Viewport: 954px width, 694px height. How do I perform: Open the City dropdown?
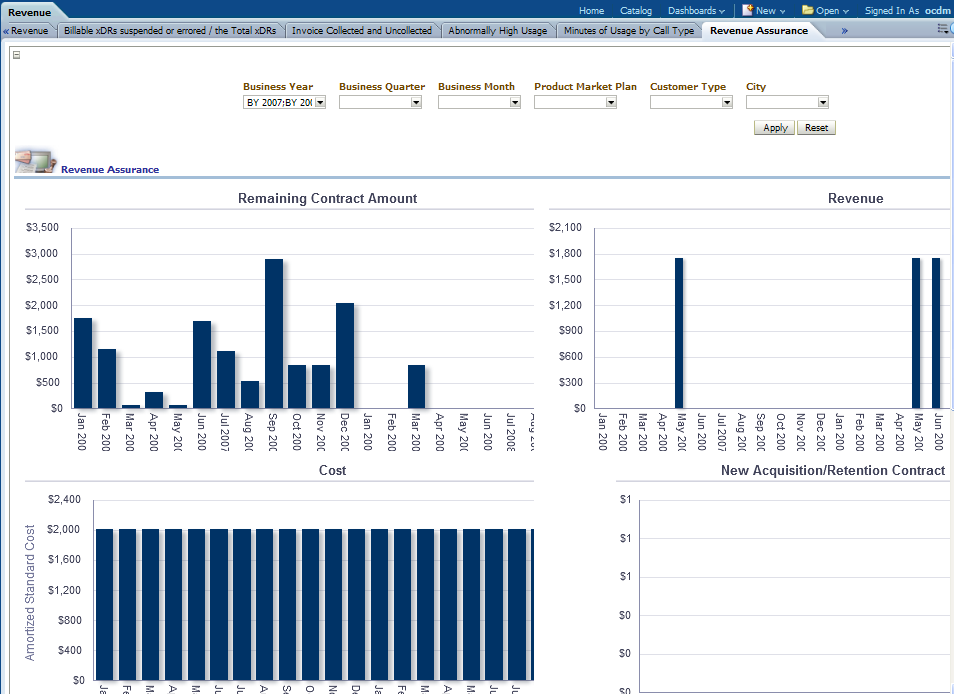click(x=823, y=102)
